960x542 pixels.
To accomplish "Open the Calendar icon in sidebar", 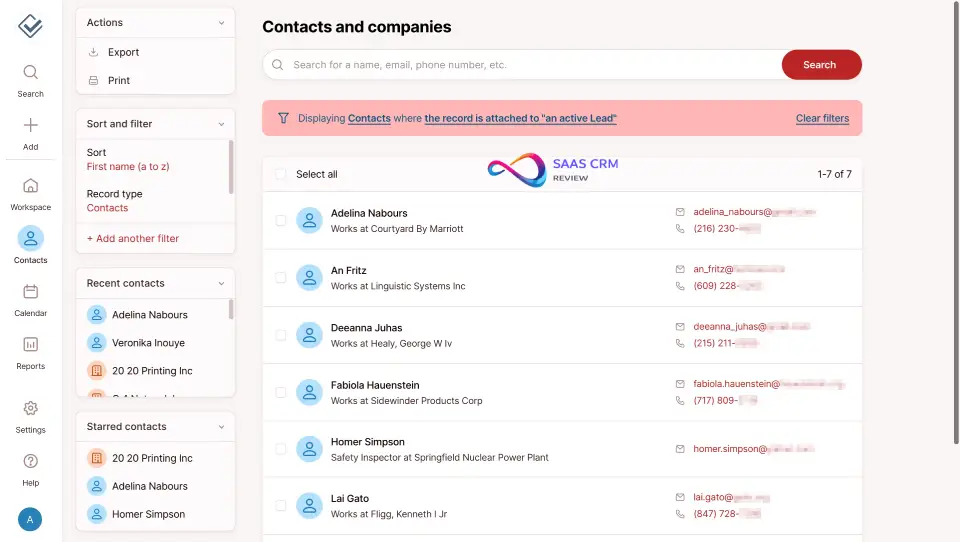I will [30, 292].
